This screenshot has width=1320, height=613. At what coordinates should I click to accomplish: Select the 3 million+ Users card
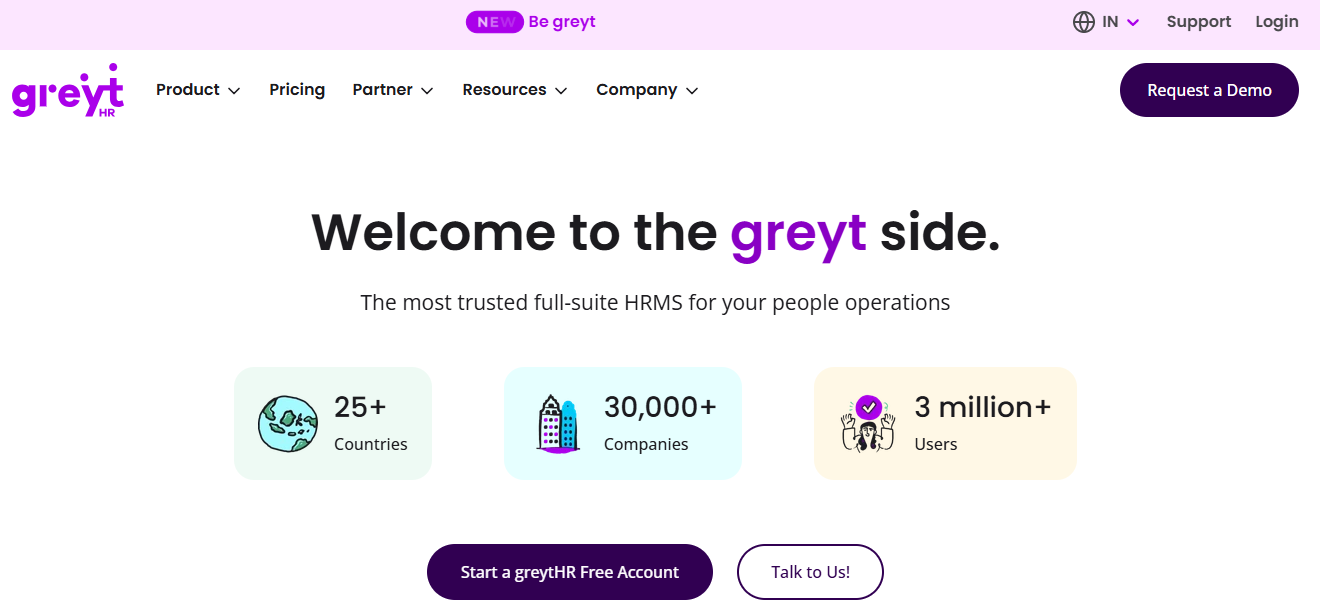coord(945,423)
